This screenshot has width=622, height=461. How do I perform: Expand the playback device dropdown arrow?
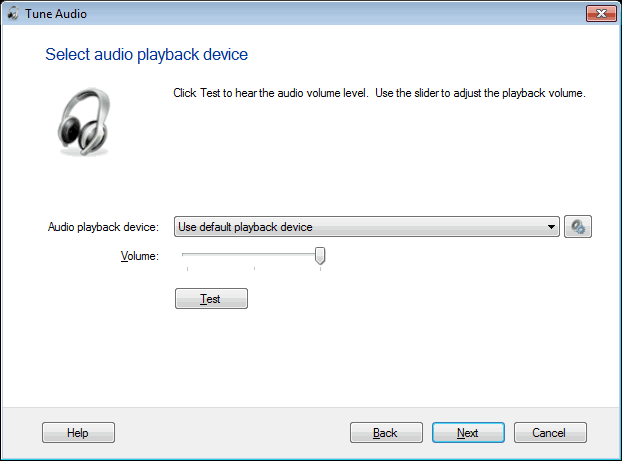click(x=552, y=227)
